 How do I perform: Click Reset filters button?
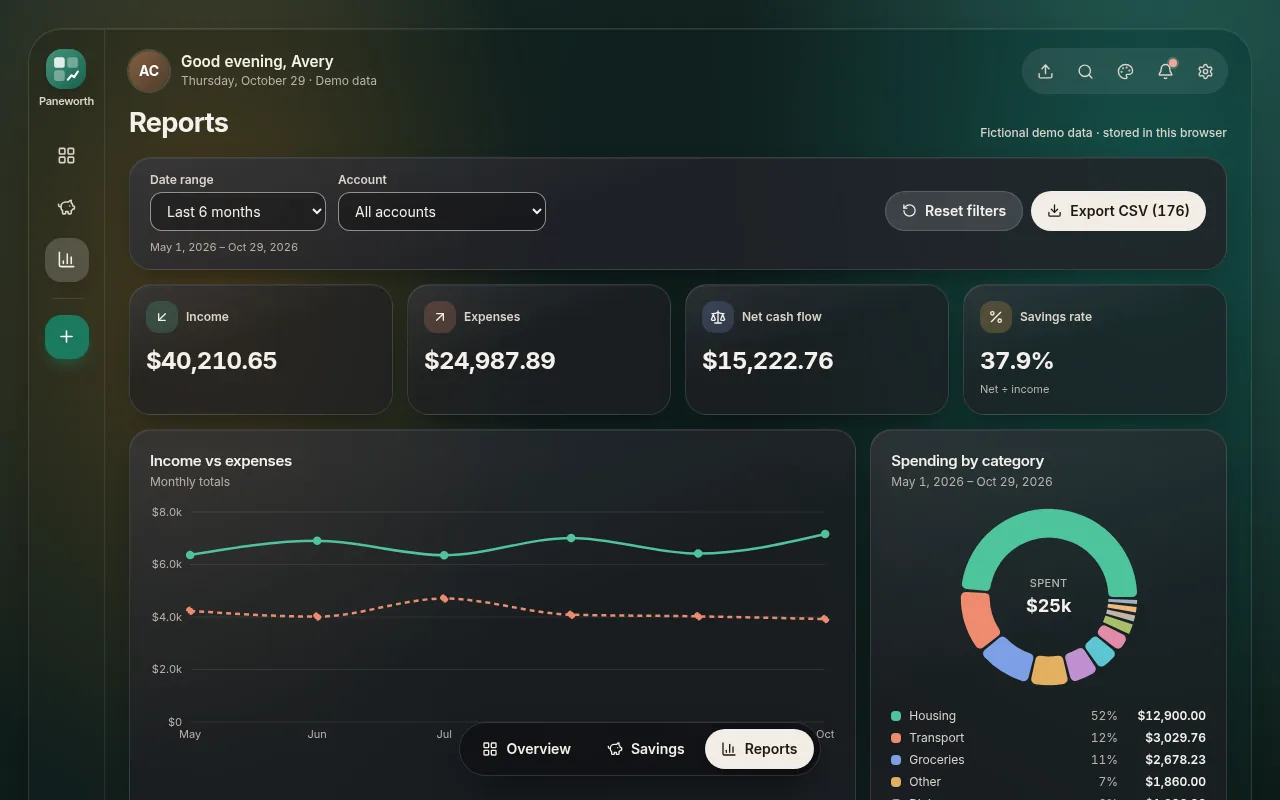click(954, 211)
